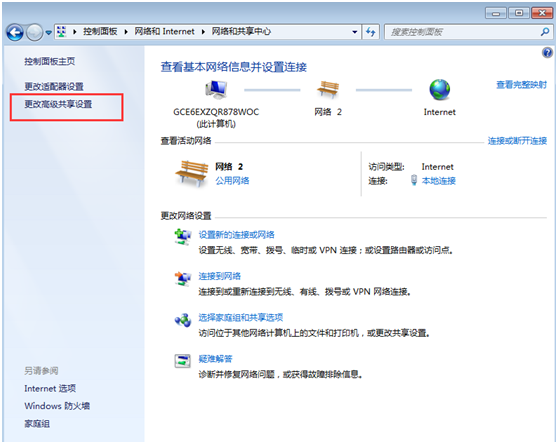558x444 pixels.
Task: Open the recent pages dropdown arrow
Action: click(x=49, y=33)
